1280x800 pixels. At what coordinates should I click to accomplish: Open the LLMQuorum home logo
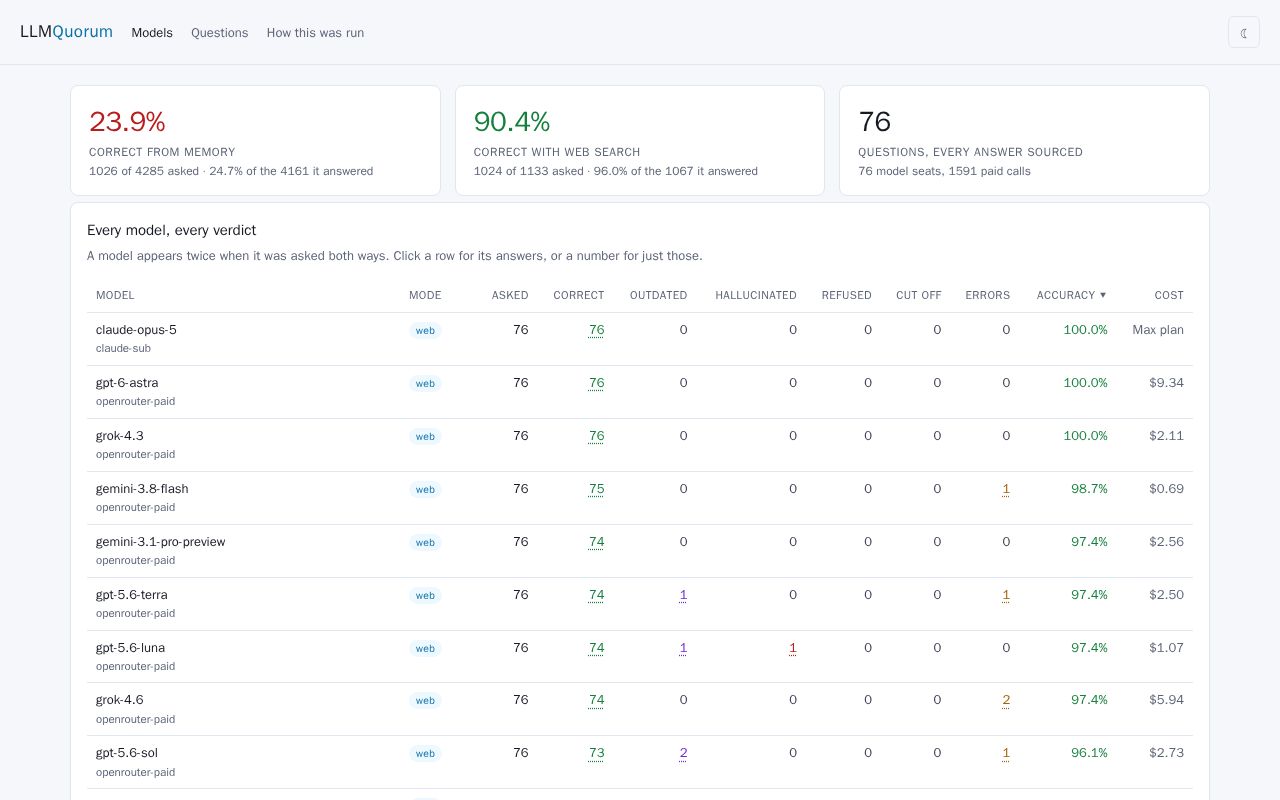(66, 32)
